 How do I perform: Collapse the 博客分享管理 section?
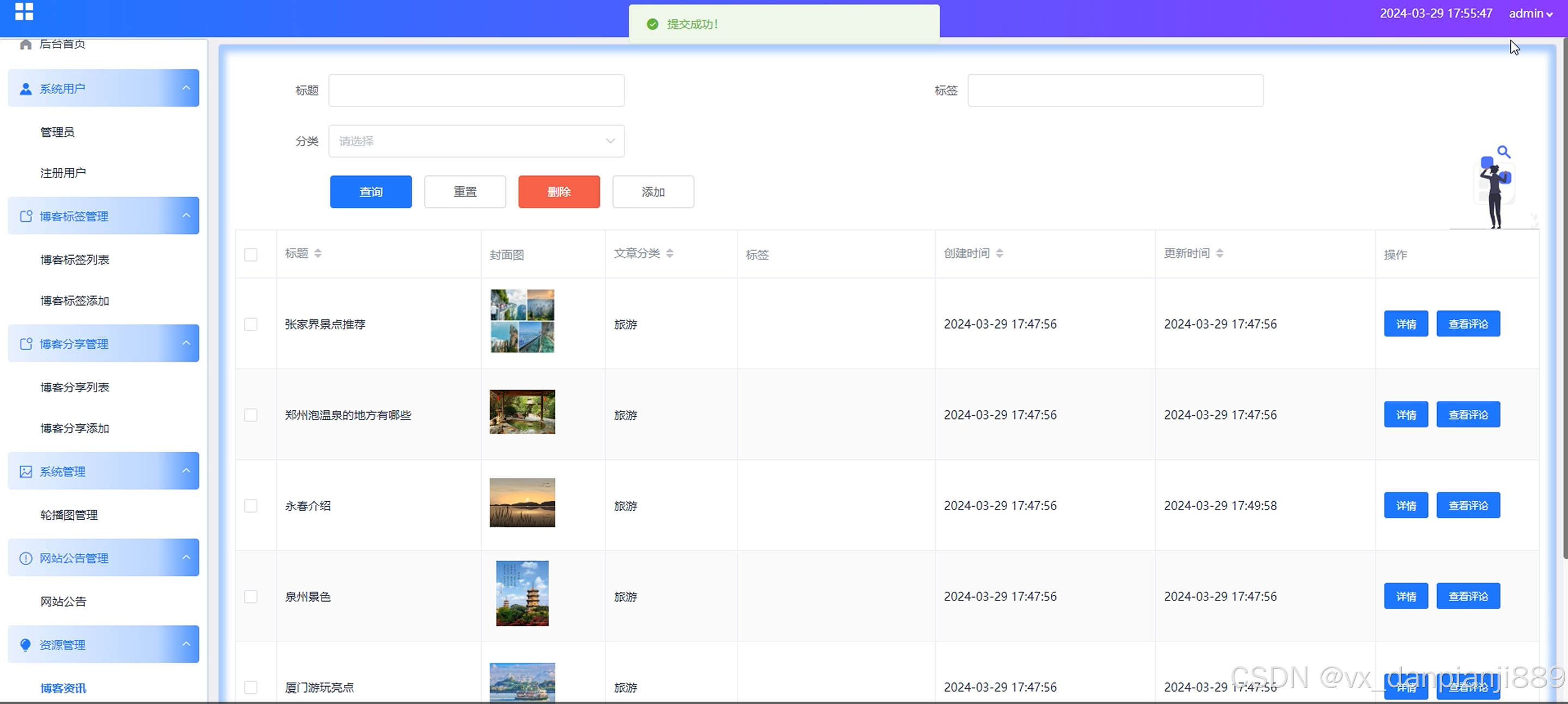(x=186, y=343)
